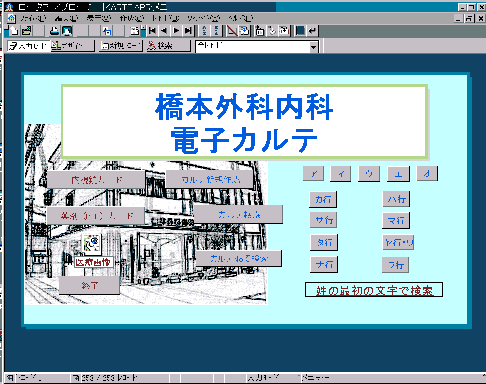
Task: Click the 医療画像 label
Action: coord(93,262)
